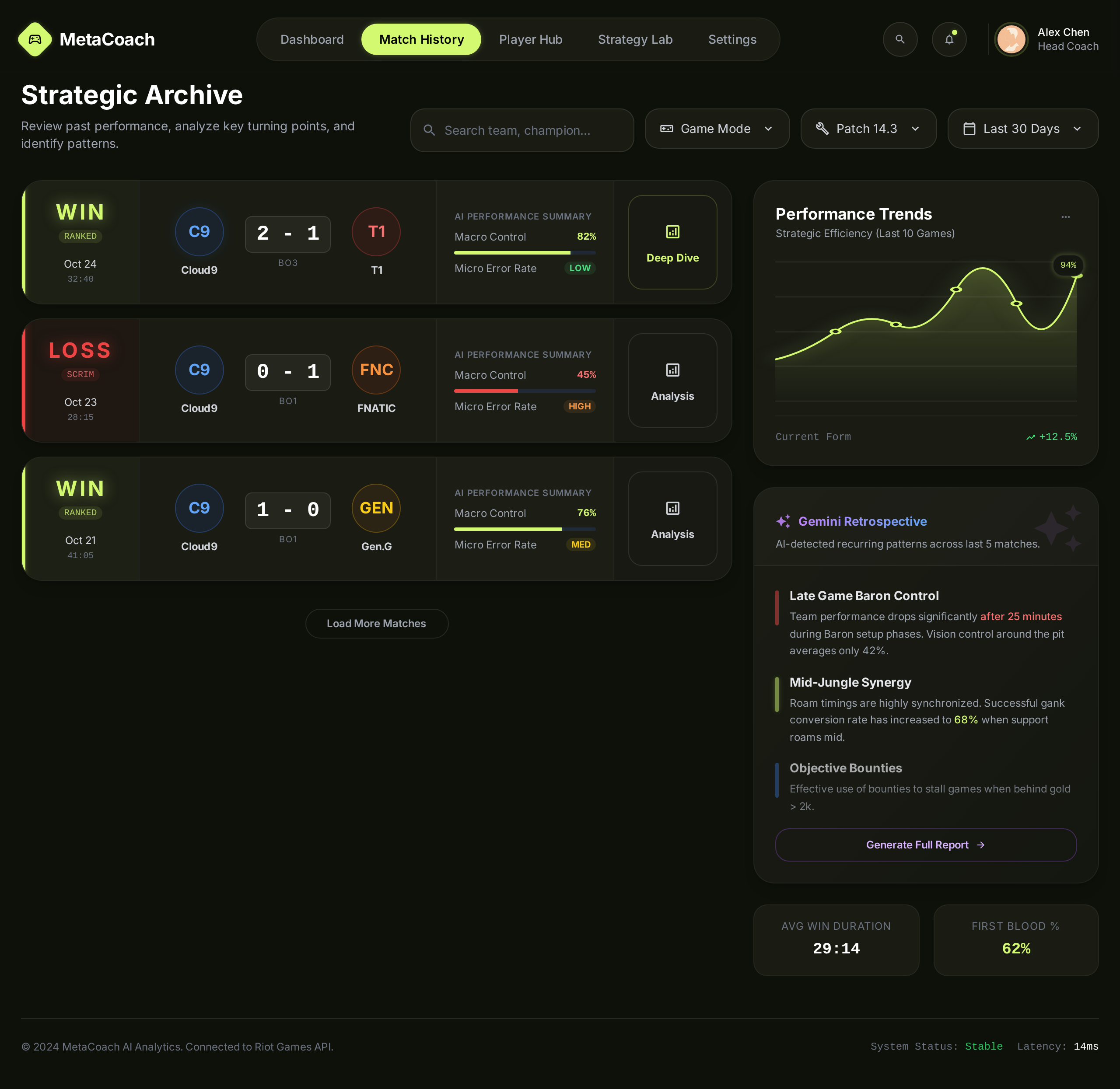Open notifications bell icon
Image resolution: width=1120 pixels, height=1089 pixels.
(x=949, y=39)
